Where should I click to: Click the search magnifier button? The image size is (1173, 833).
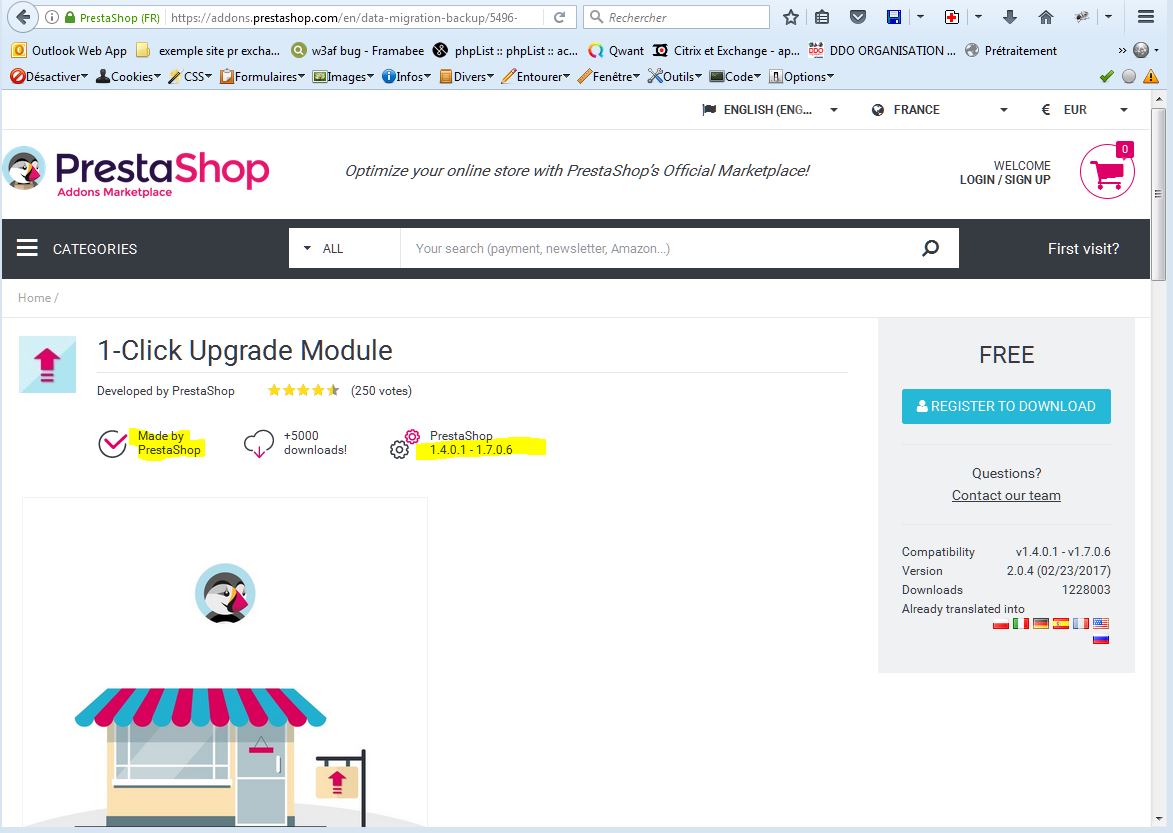click(930, 248)
